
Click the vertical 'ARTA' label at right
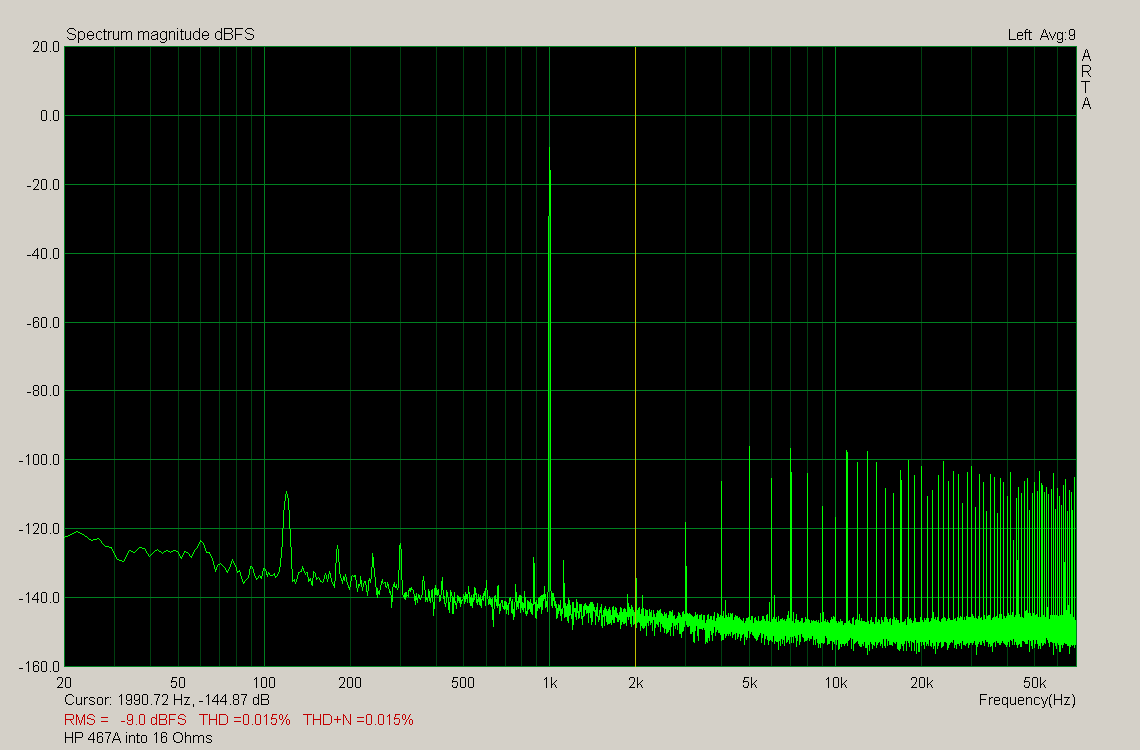(1086, 79)
